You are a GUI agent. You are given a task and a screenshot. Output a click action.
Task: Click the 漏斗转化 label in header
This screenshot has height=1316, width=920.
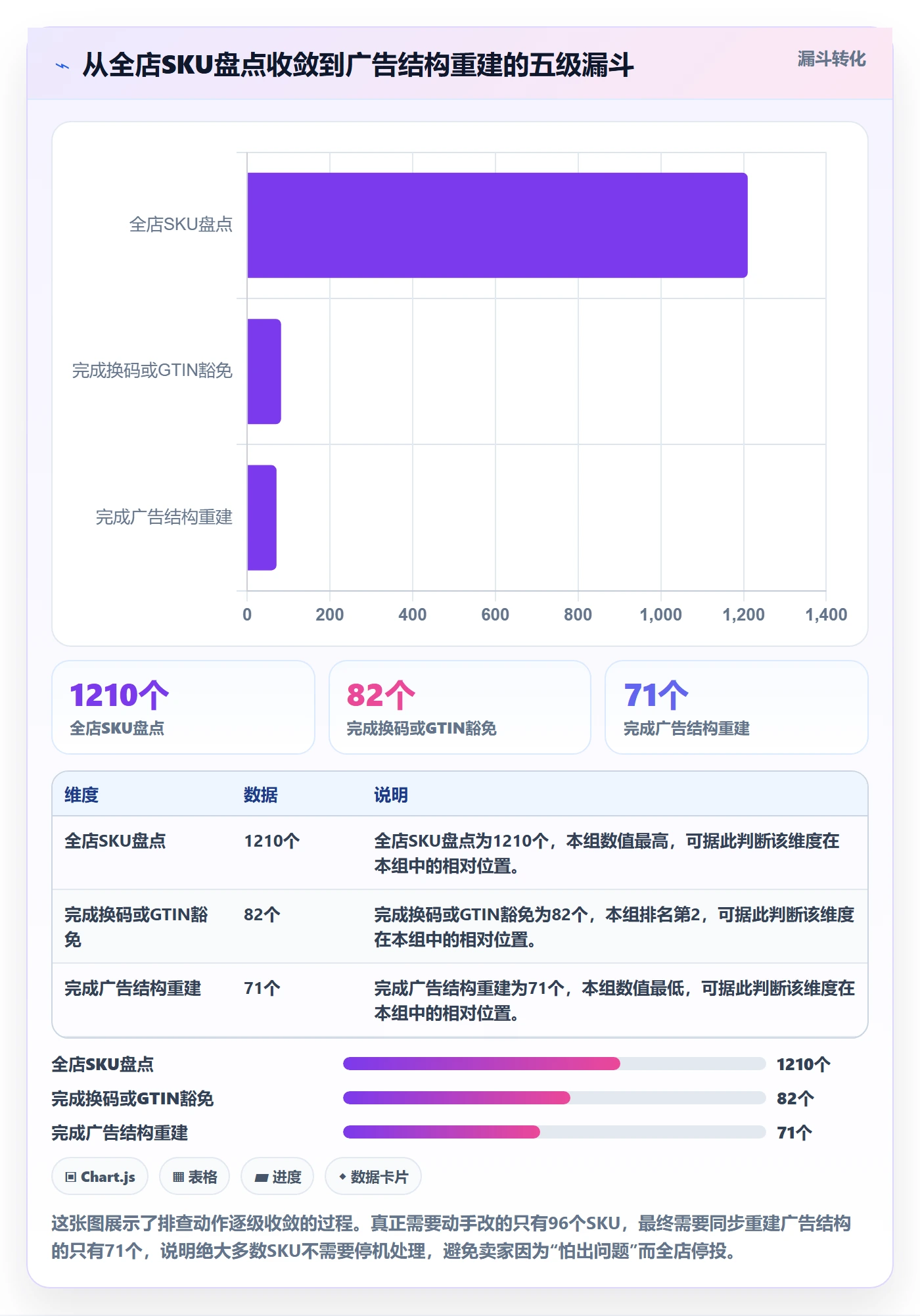[x=831, y=59]
